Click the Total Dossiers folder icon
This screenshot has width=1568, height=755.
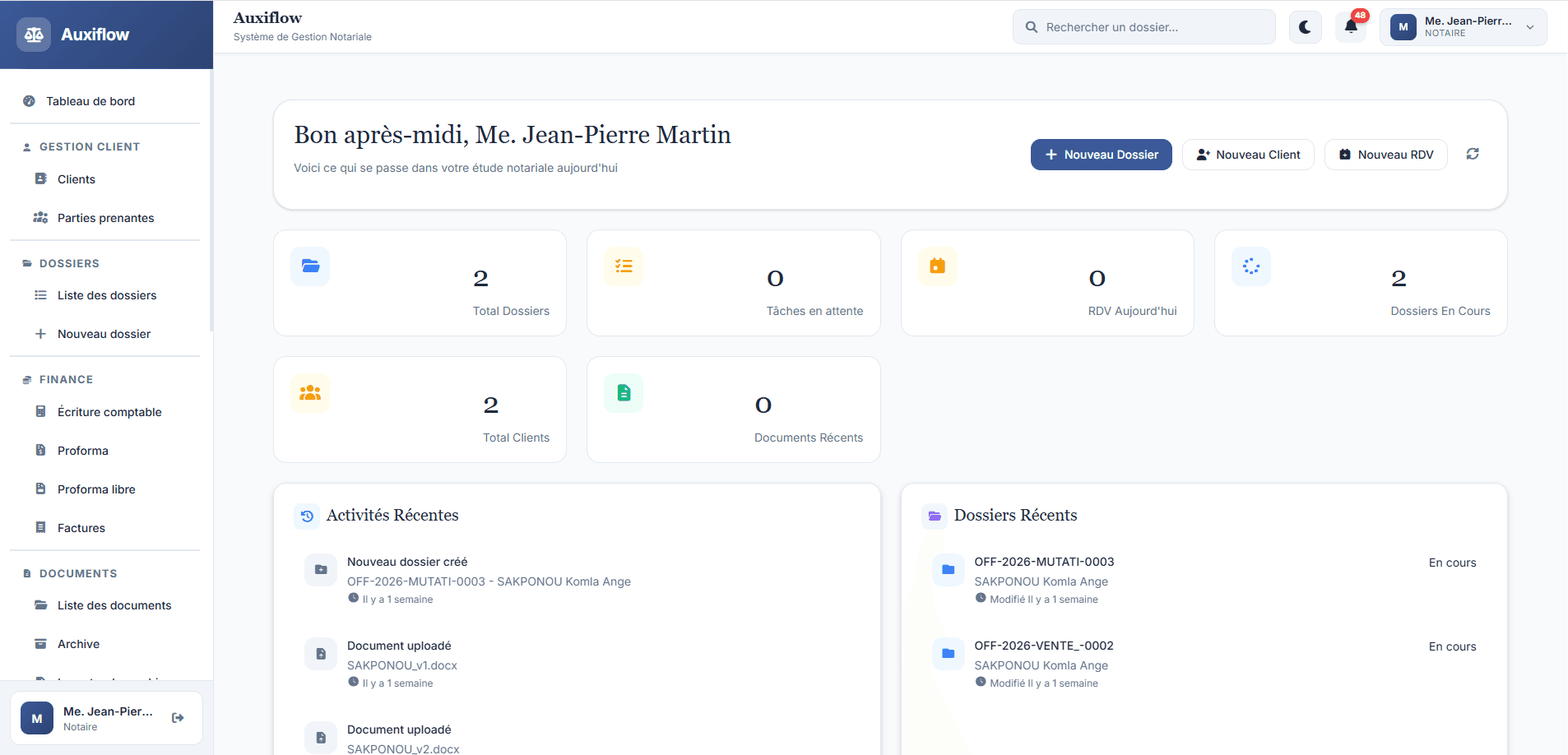310,266
